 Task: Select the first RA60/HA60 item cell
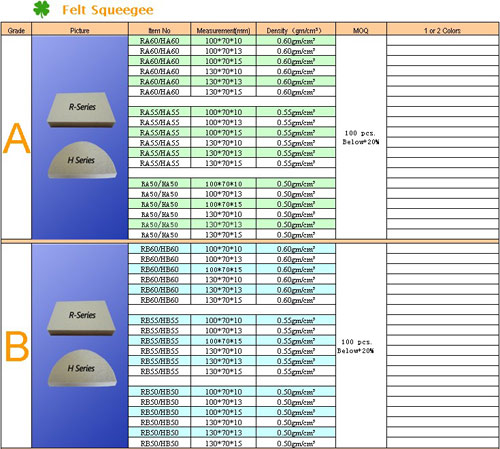160,41
